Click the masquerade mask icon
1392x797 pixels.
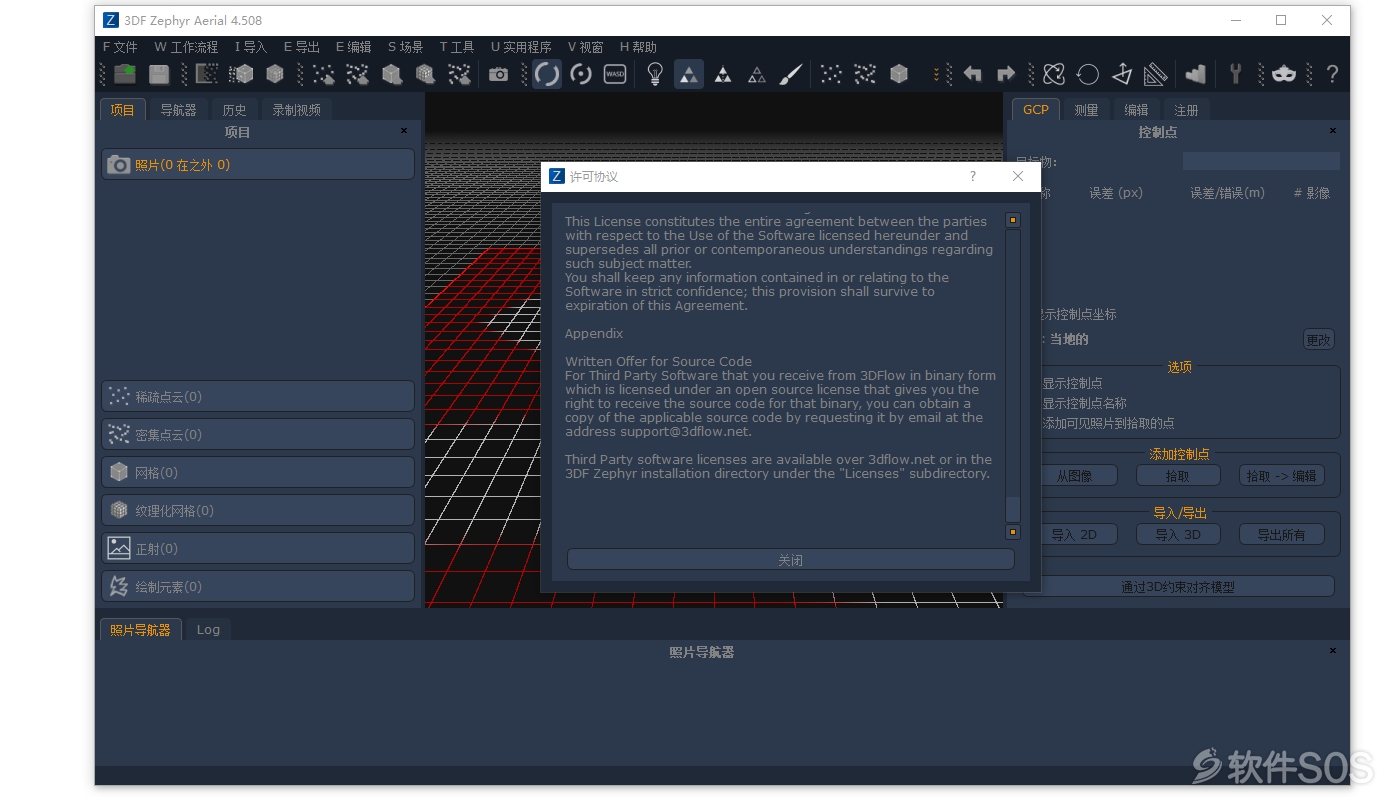[x=1284, y=74]
